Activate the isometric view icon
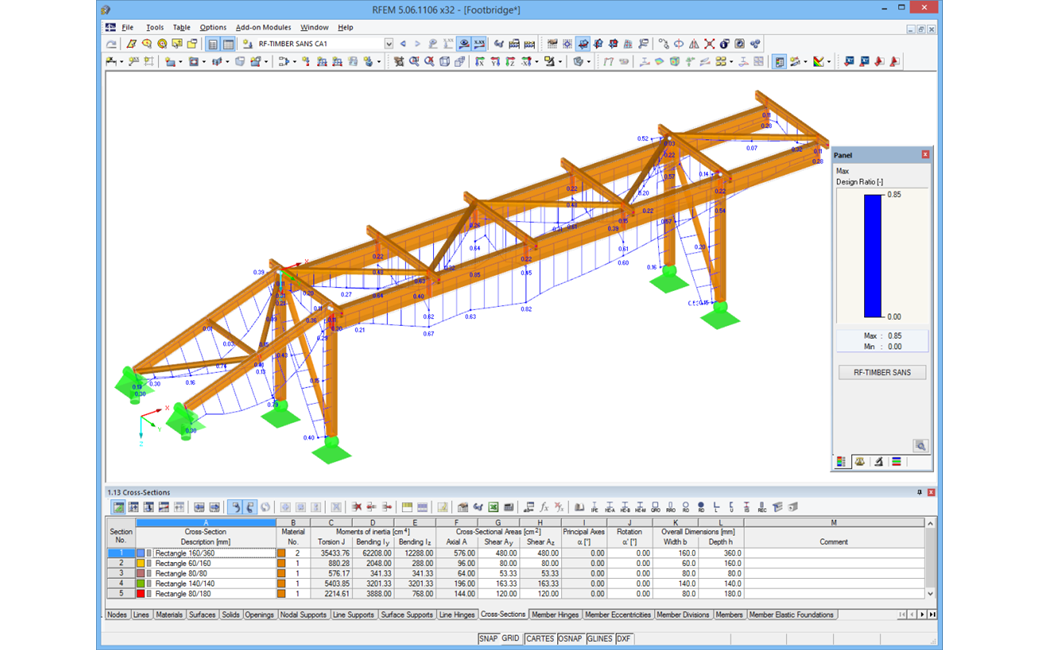This screenshot has height=650, width=1040. pos(444,63)
